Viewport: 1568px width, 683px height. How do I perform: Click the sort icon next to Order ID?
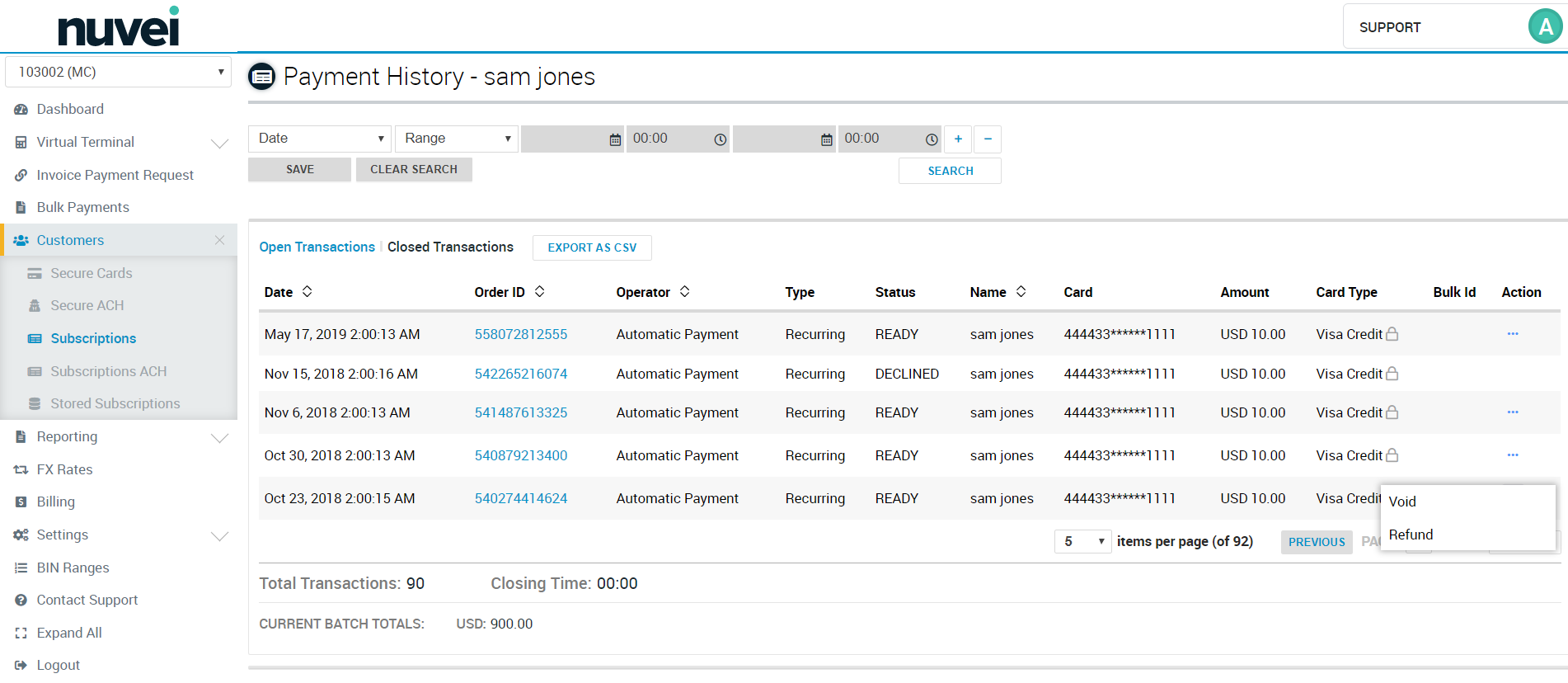(540, 291)
